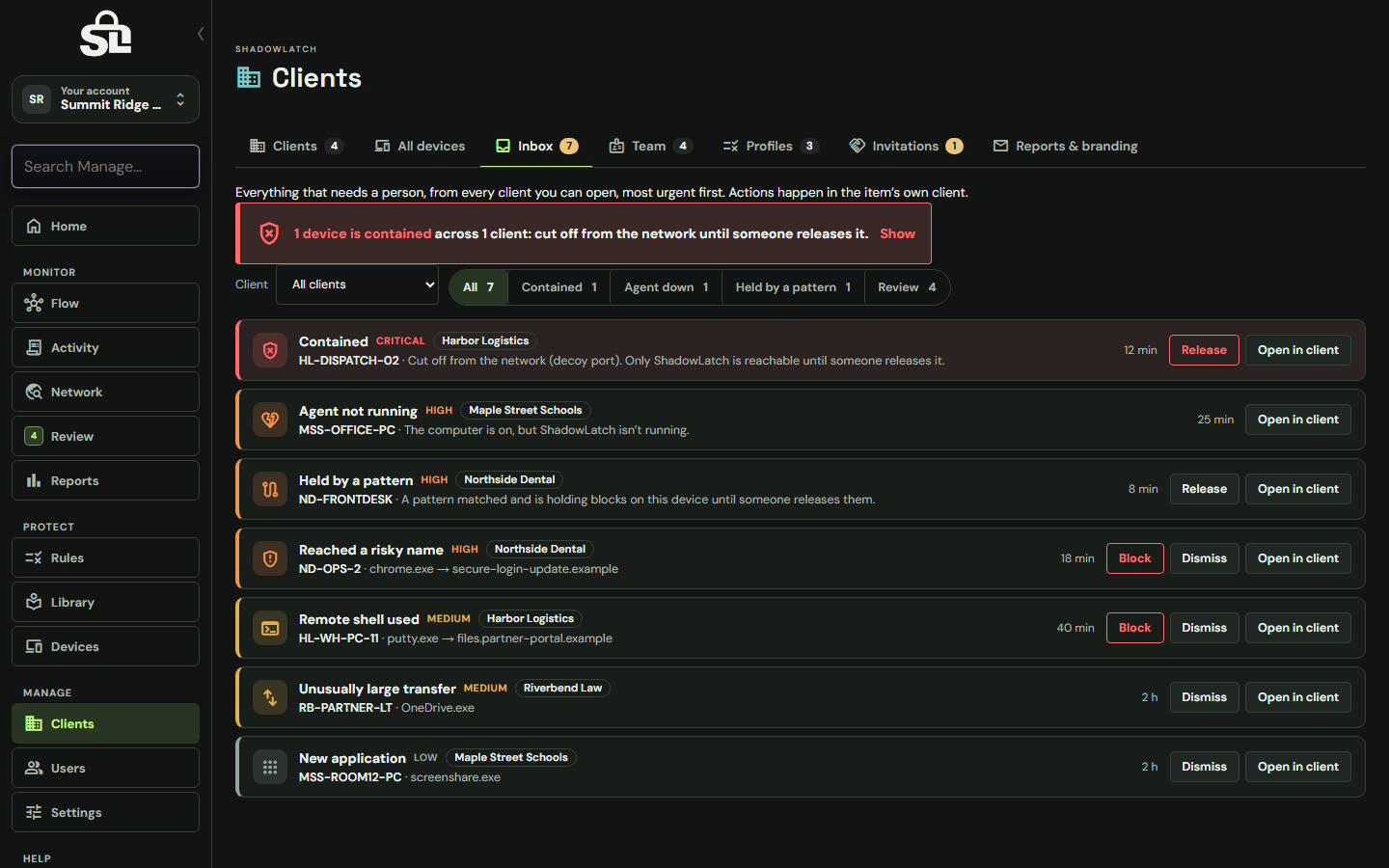The width and height of the screenshot is (1389, 868).
Task: Open the Reports sidebar item
Action: (105, 480)
